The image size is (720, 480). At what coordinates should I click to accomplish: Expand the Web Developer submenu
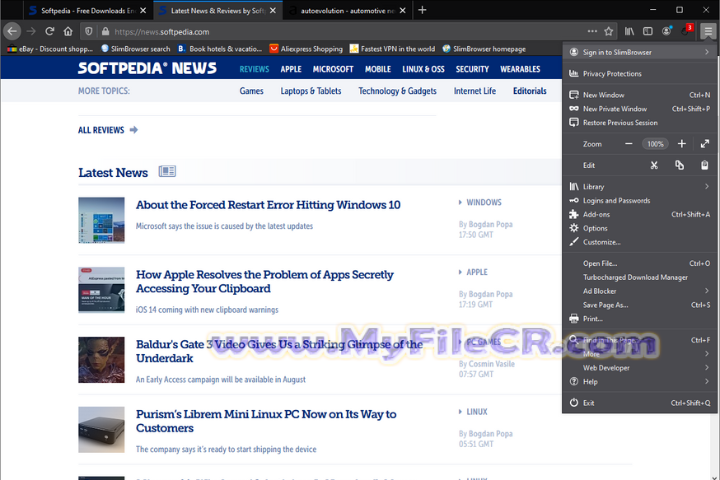click(x=640, y=368)
